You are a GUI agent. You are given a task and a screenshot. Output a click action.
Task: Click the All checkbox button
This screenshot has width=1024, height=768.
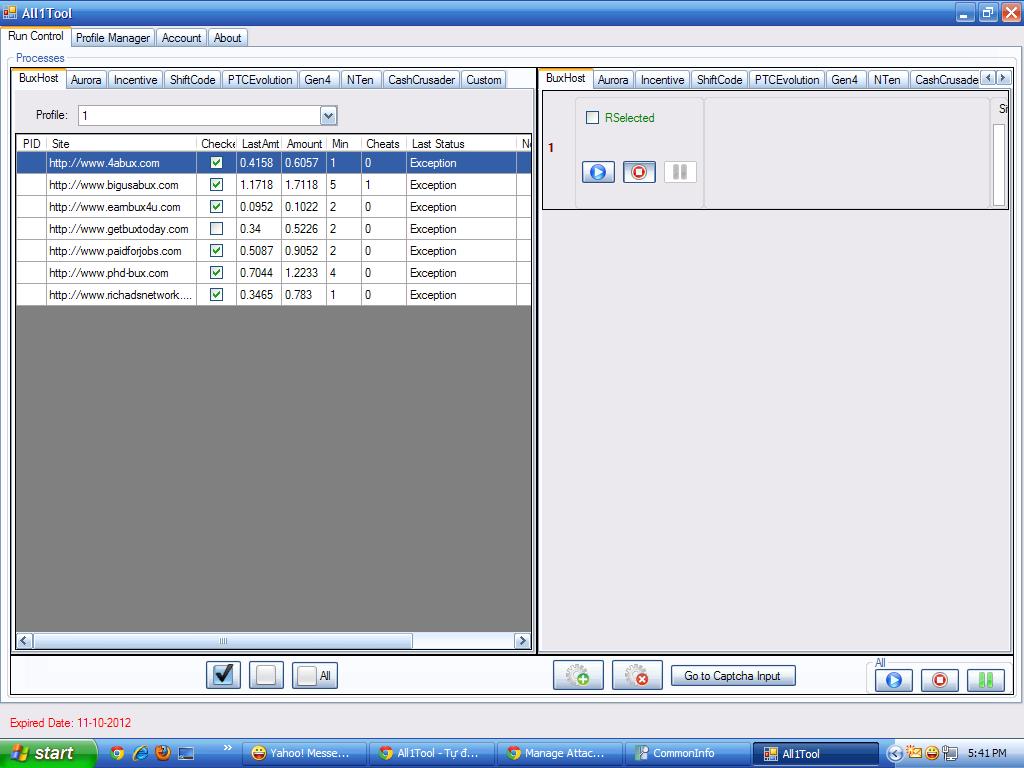[x=315, y=675]
